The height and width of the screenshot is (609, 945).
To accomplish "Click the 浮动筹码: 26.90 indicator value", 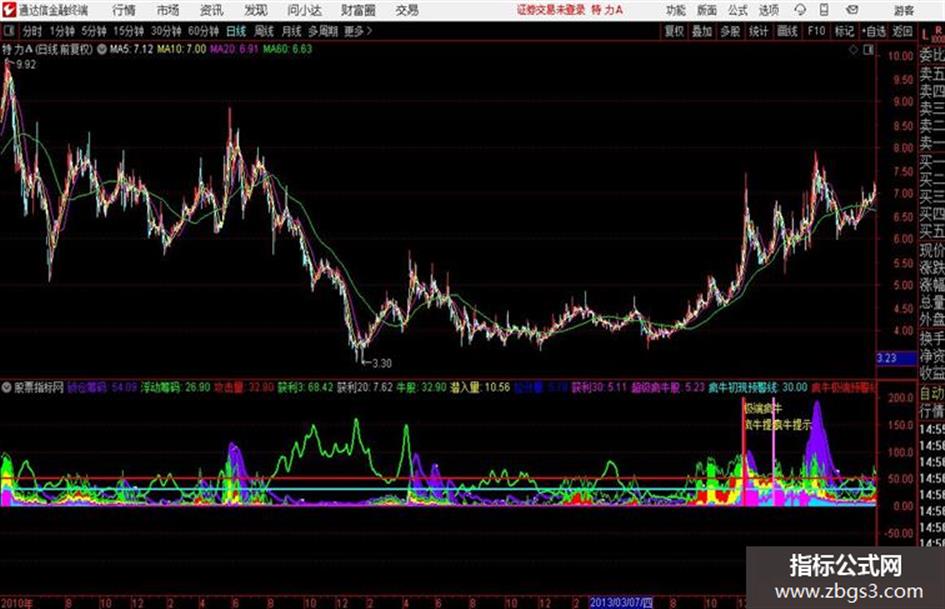I will click(175, 387).
